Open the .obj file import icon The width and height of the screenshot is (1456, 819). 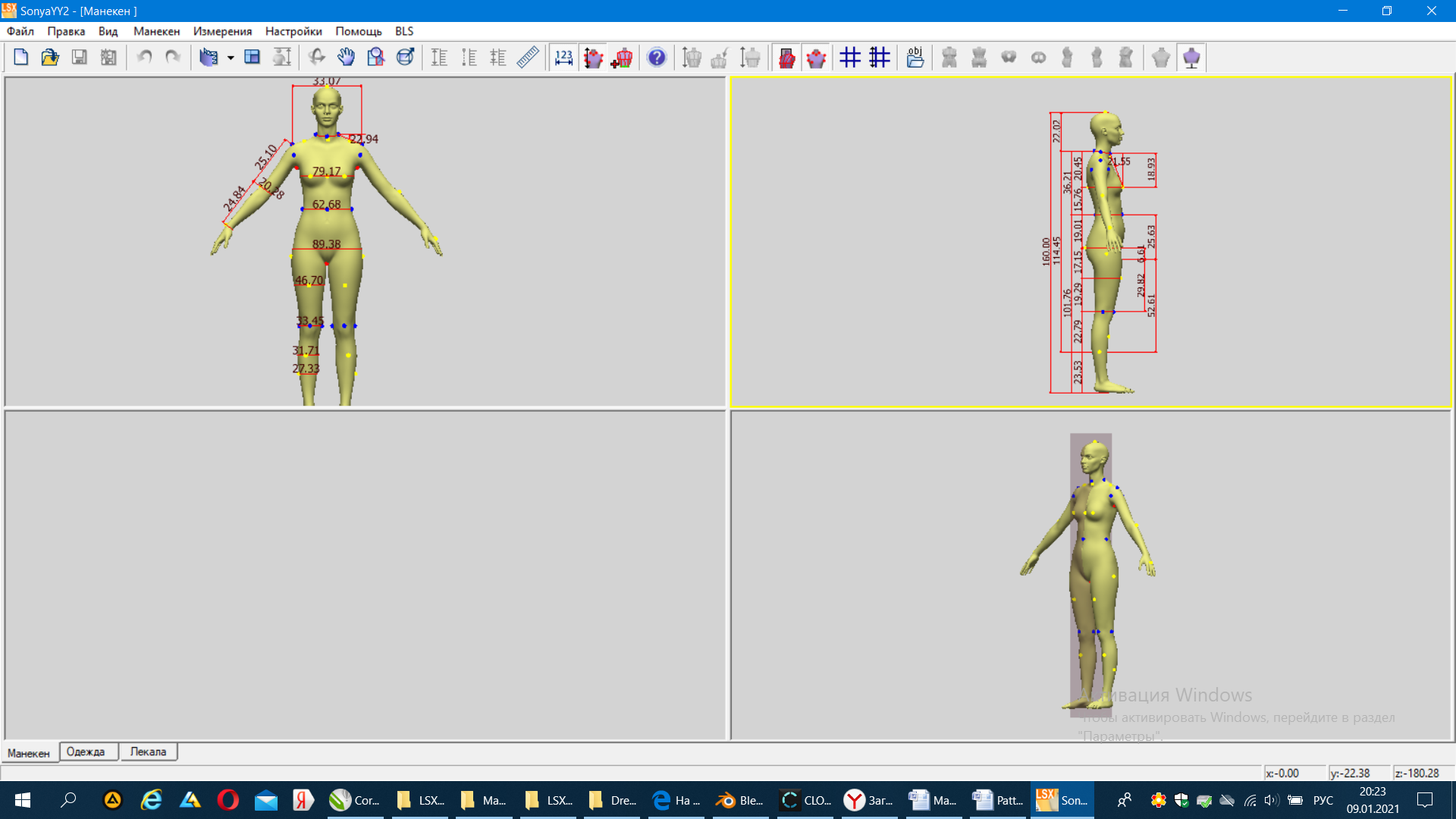915,58
